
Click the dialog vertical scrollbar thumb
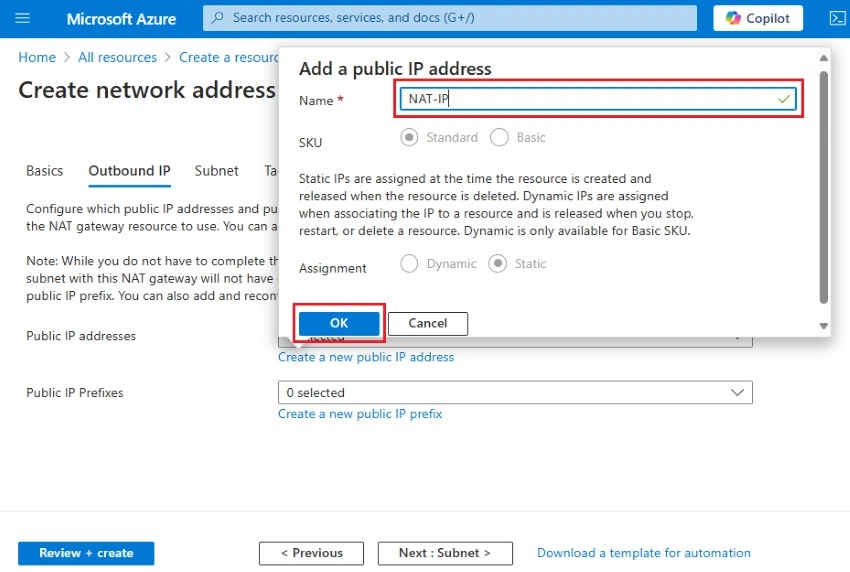[823, 187]
